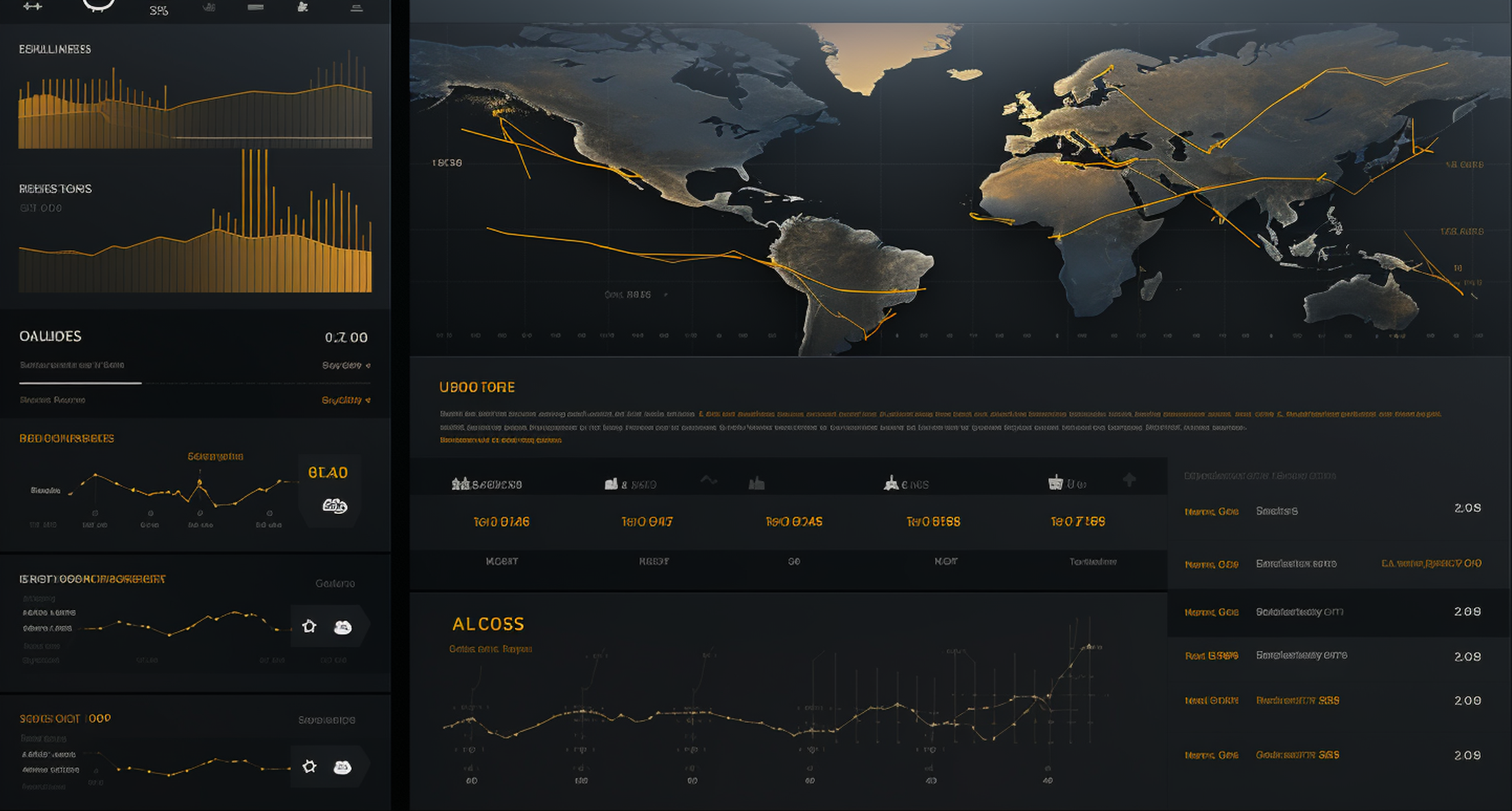The image size is (1512, 811).
Task: Click the up-arrow icon in stats header
Action: pyautogui.click(x=1129, y=480)
